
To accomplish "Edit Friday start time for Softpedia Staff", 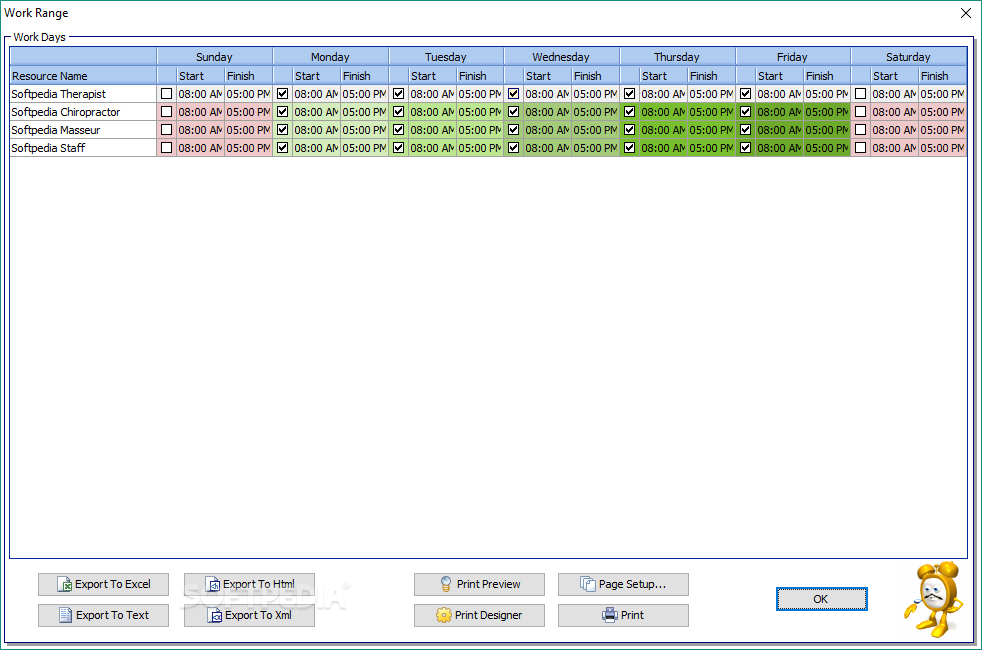I will (x=779, y=148).
